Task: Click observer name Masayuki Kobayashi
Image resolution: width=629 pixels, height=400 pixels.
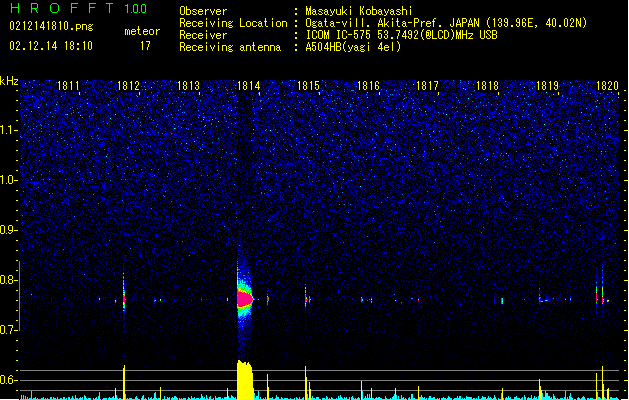Action: coord(359,11)
